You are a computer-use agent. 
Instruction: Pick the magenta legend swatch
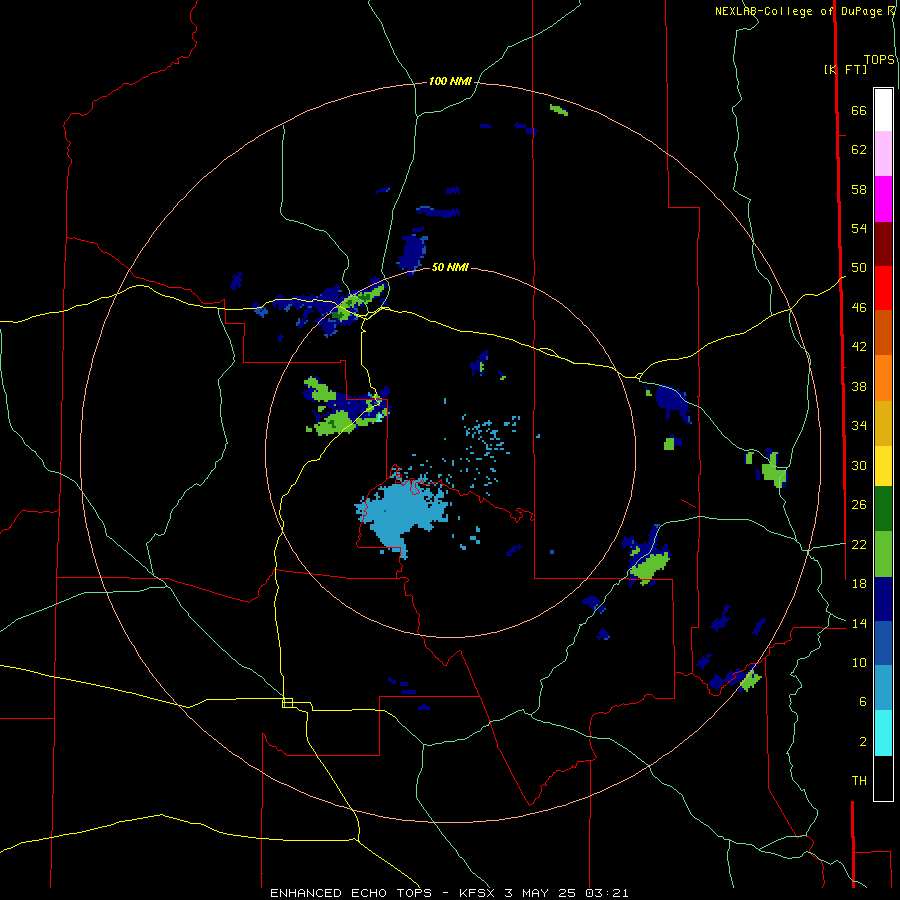coord(883,199)
